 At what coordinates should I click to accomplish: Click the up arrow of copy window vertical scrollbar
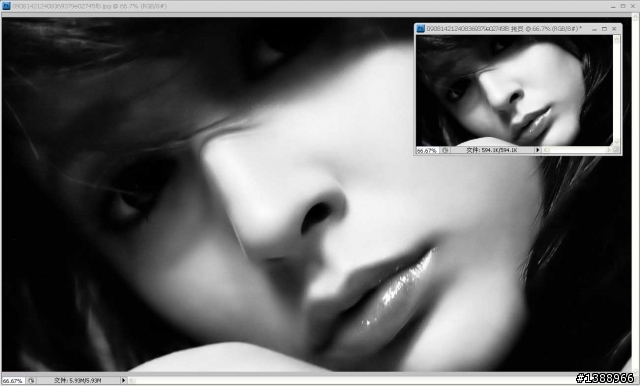pos(617,39)
